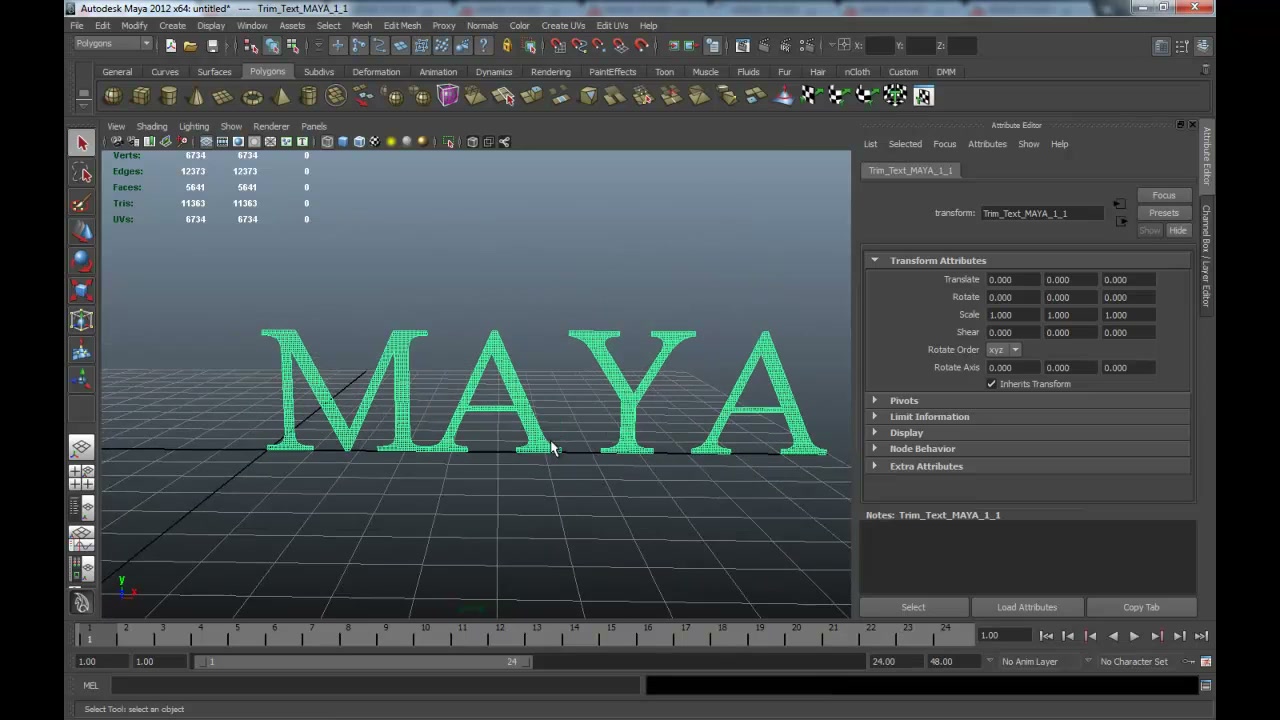Create a polygon pyramid from the shelf
This screenshot has width=1280, height=720.
pyautogui.click(x=281, y=96)
